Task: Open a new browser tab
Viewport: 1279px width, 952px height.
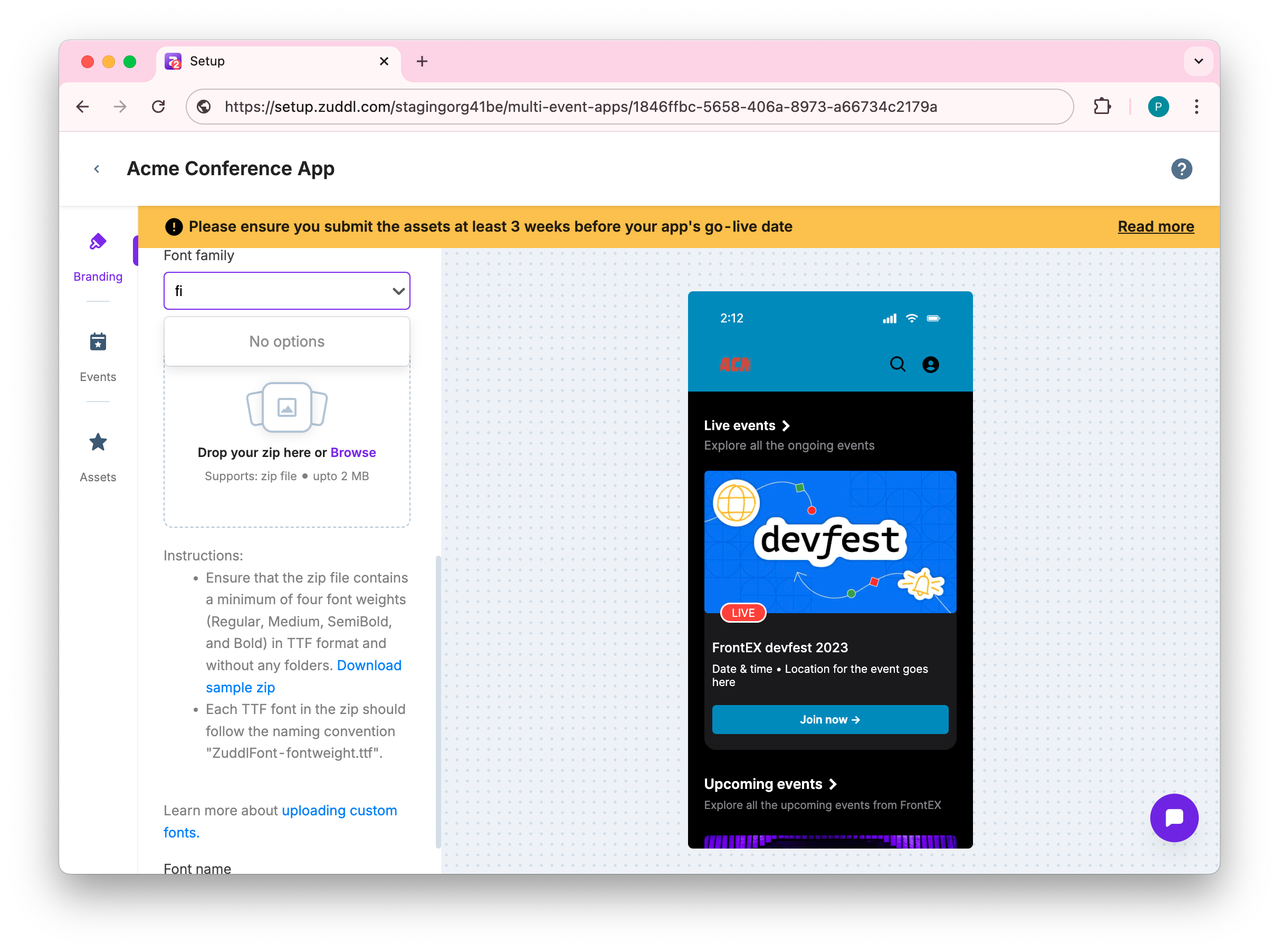Action: click(422, 61)
